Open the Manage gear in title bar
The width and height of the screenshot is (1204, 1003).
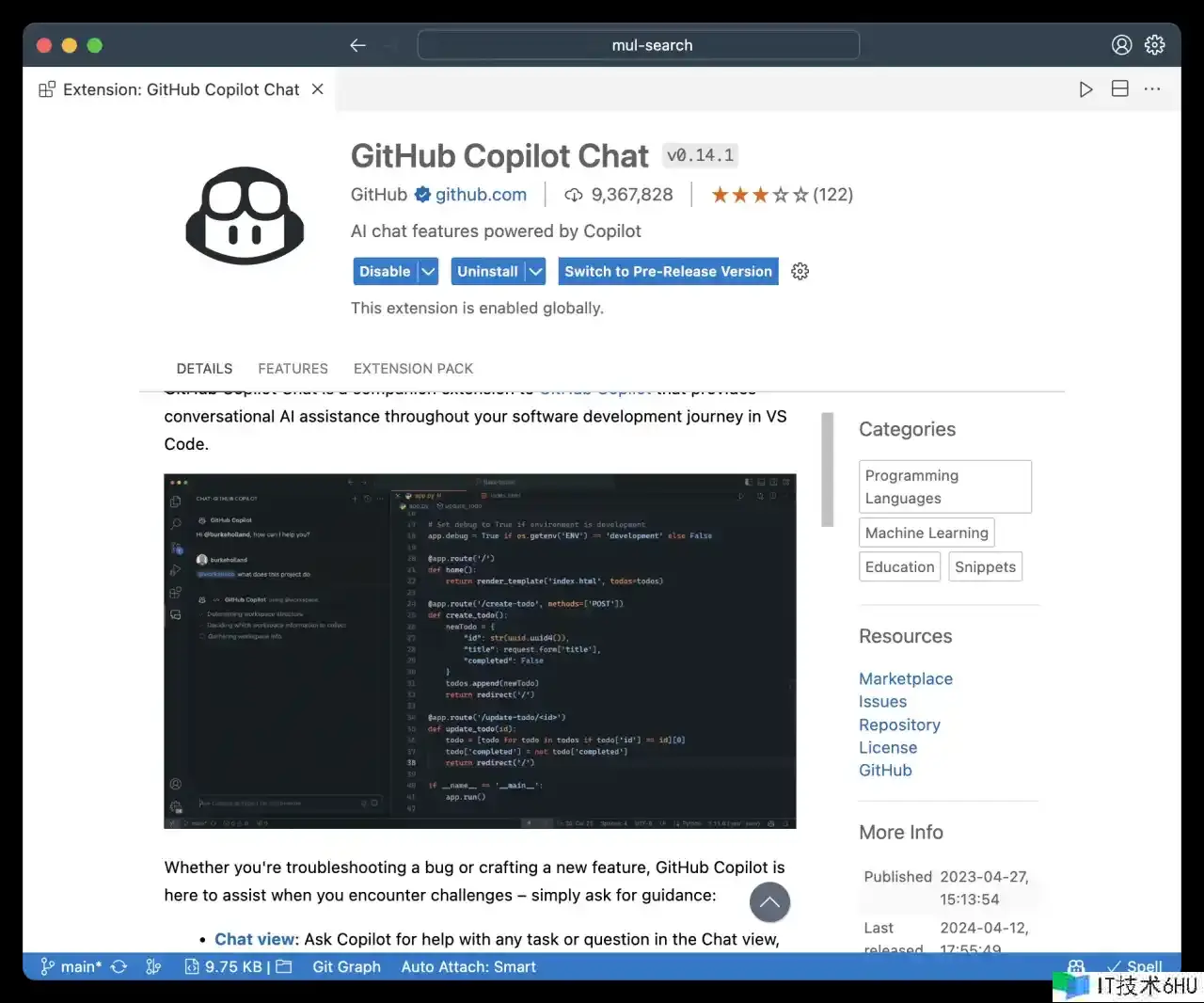[x=1155, y=45]
